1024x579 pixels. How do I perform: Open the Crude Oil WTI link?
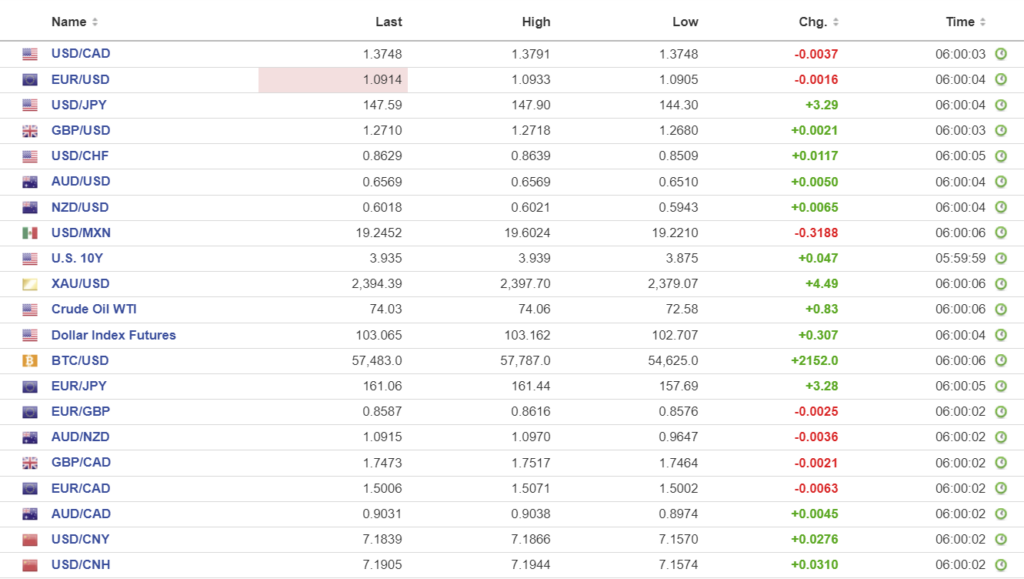[94, 309]
